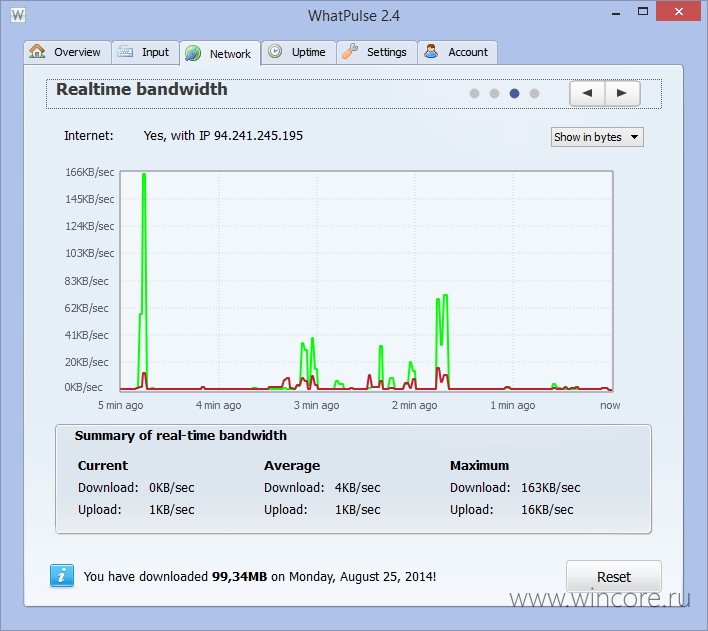Go to the Settings tab
Screen dimensions: 708x631
pos(377,52)
